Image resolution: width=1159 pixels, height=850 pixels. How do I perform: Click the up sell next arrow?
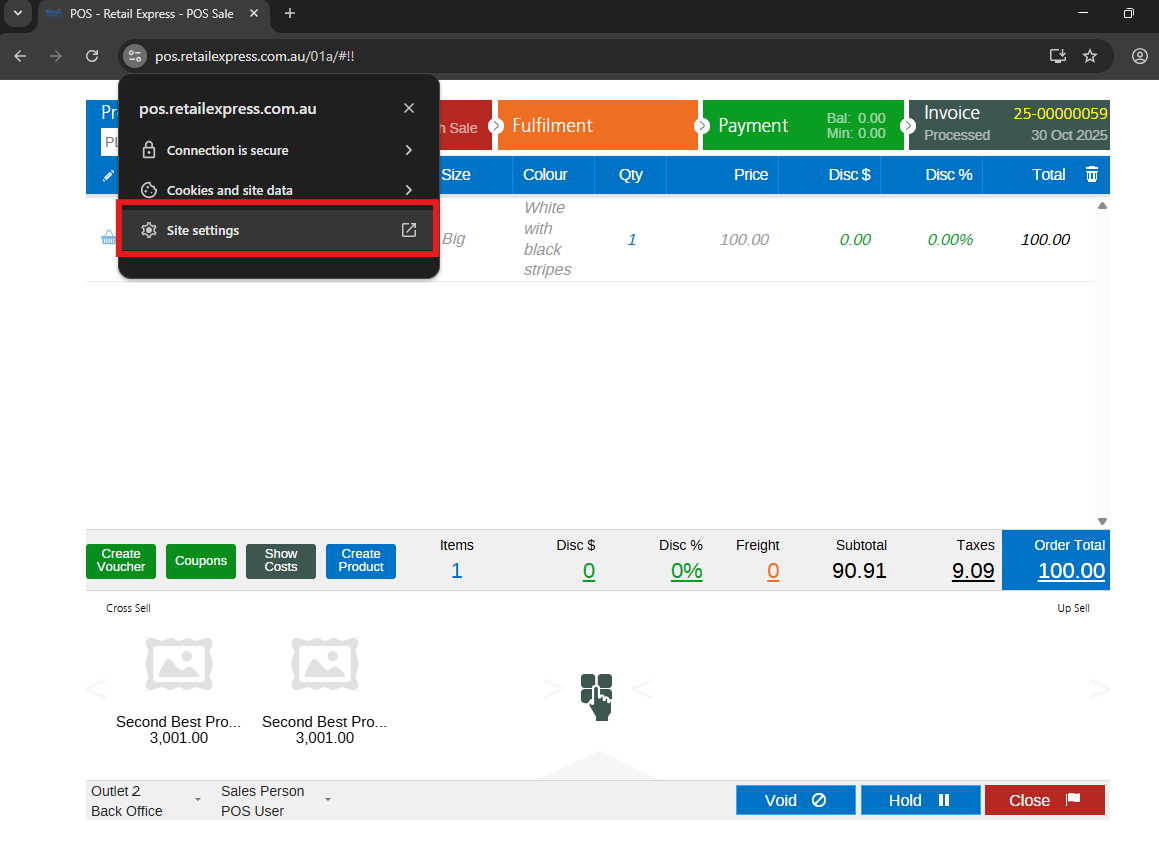pos(1099,689)
